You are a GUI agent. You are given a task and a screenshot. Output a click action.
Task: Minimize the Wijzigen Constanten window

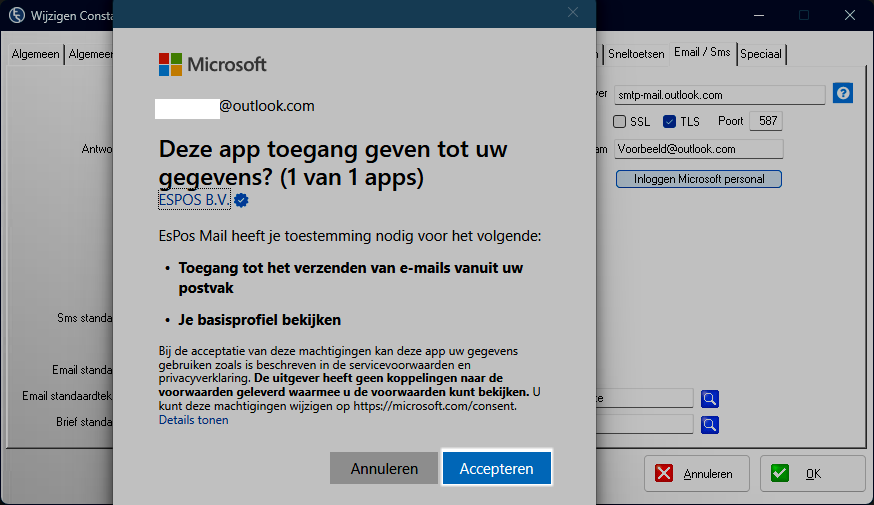(x=759, y=15)
